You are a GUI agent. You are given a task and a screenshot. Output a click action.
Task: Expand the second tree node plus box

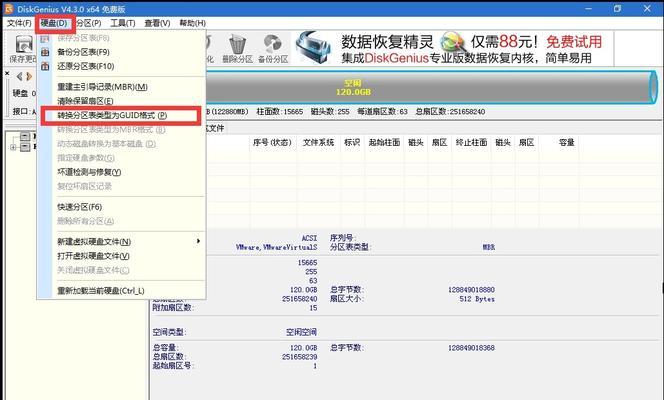pos(13,147)
